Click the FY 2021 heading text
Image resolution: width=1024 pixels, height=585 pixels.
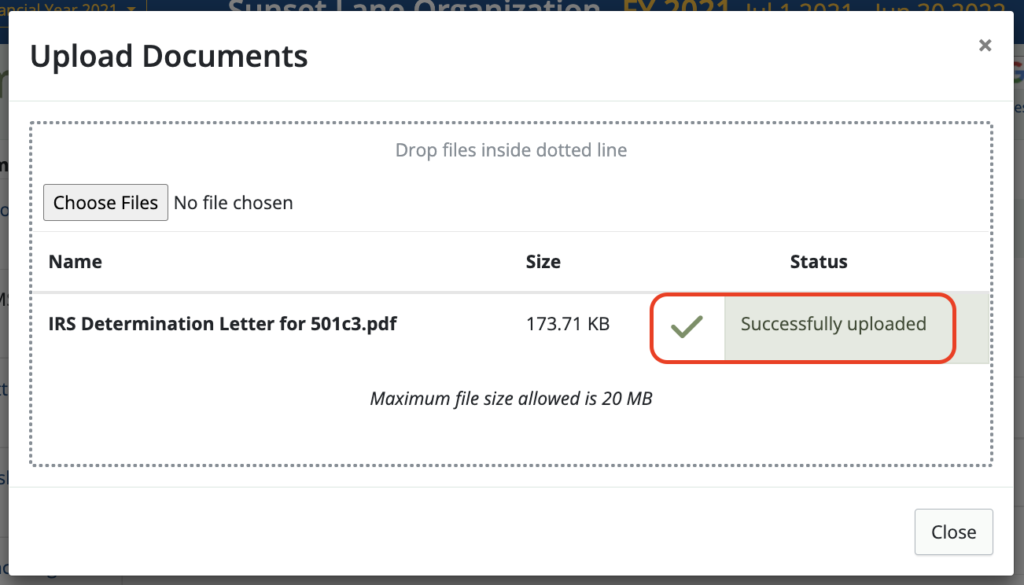coord(673,7)
